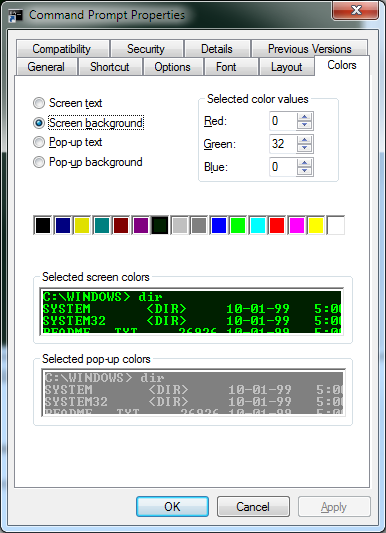Click the Apply button

point(334,507)
